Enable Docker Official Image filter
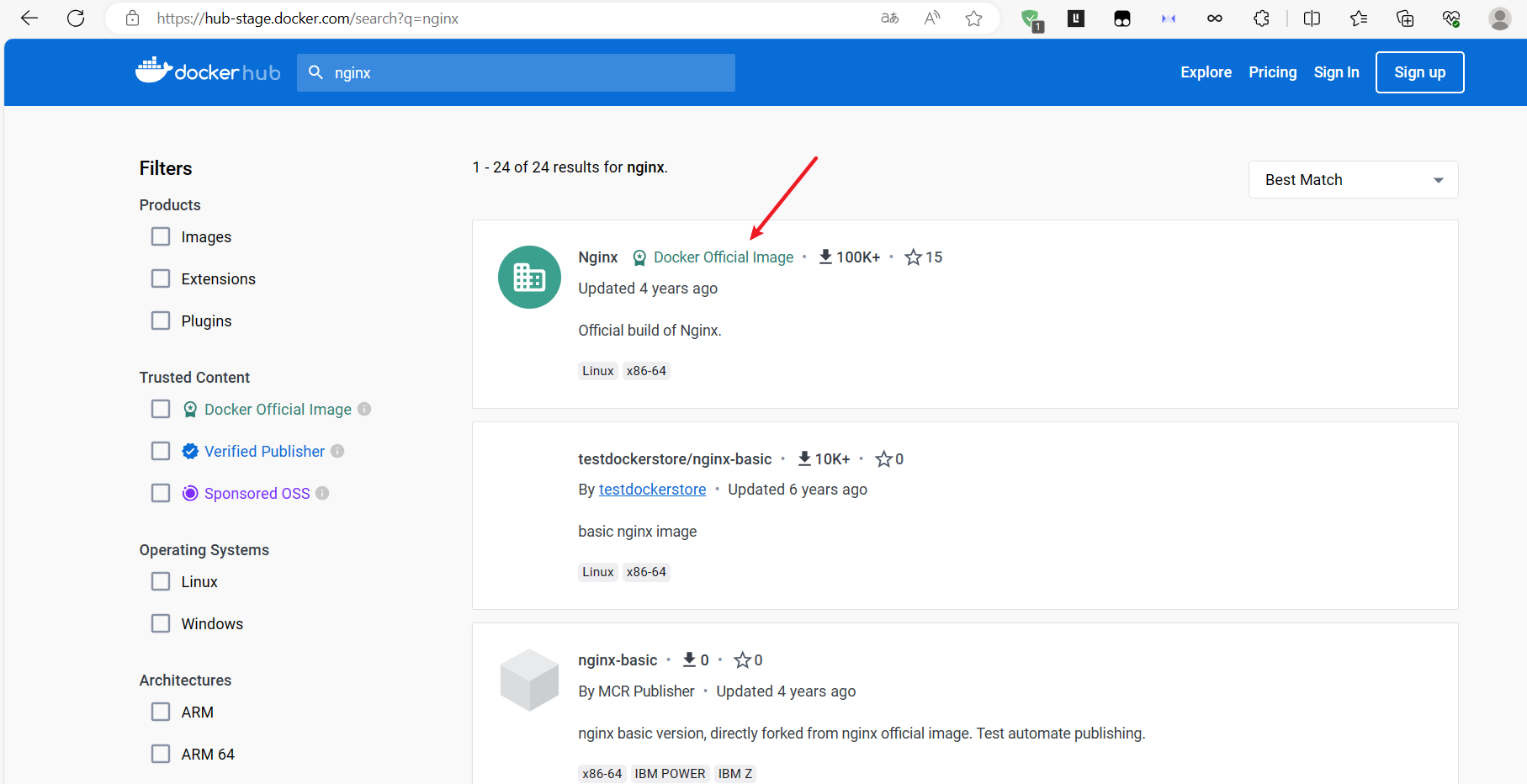 tap(161, 409)
